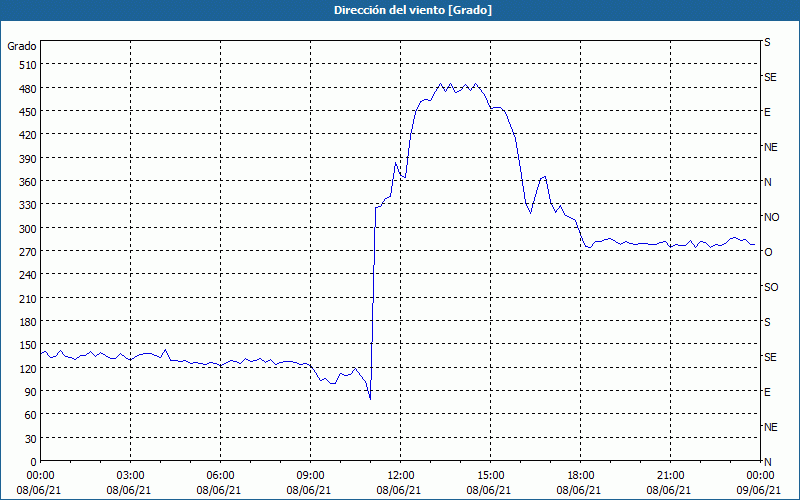Image resolution: width=800 pixels, height=500 pixels.
Task: Click the 180 left axis label
Action: [28, 322]
